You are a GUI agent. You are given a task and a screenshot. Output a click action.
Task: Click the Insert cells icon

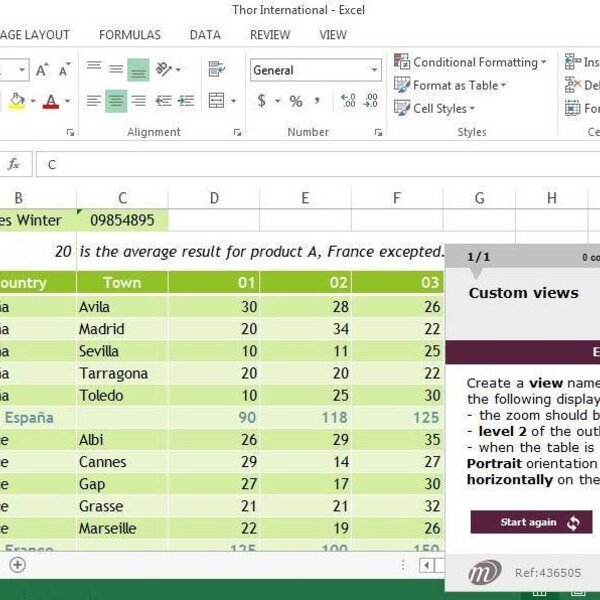pyautogui.click(x=573, y=62)
